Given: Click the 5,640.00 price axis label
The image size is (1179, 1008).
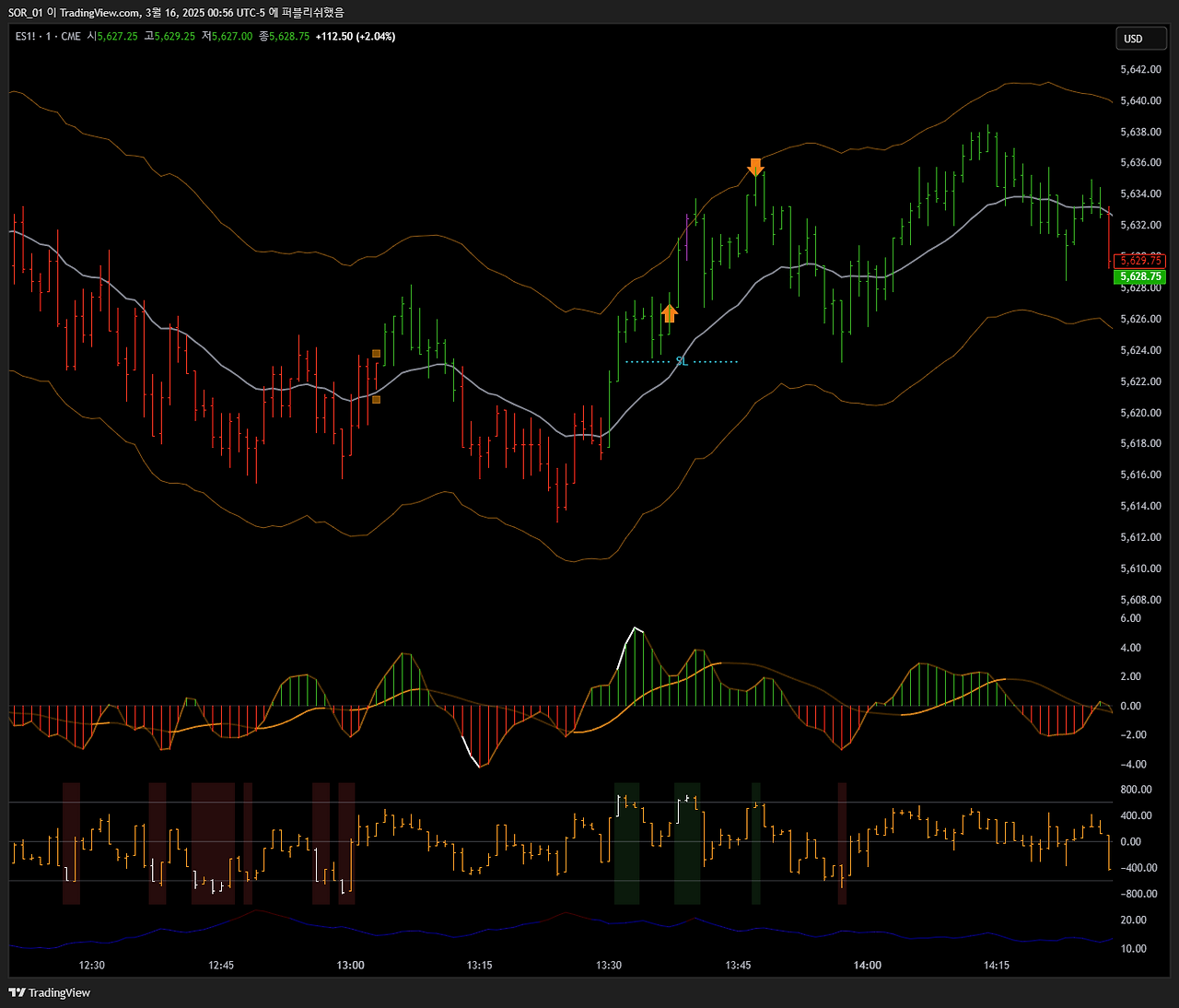Looking at the screenshot, I should click(x=1140, y=101).
